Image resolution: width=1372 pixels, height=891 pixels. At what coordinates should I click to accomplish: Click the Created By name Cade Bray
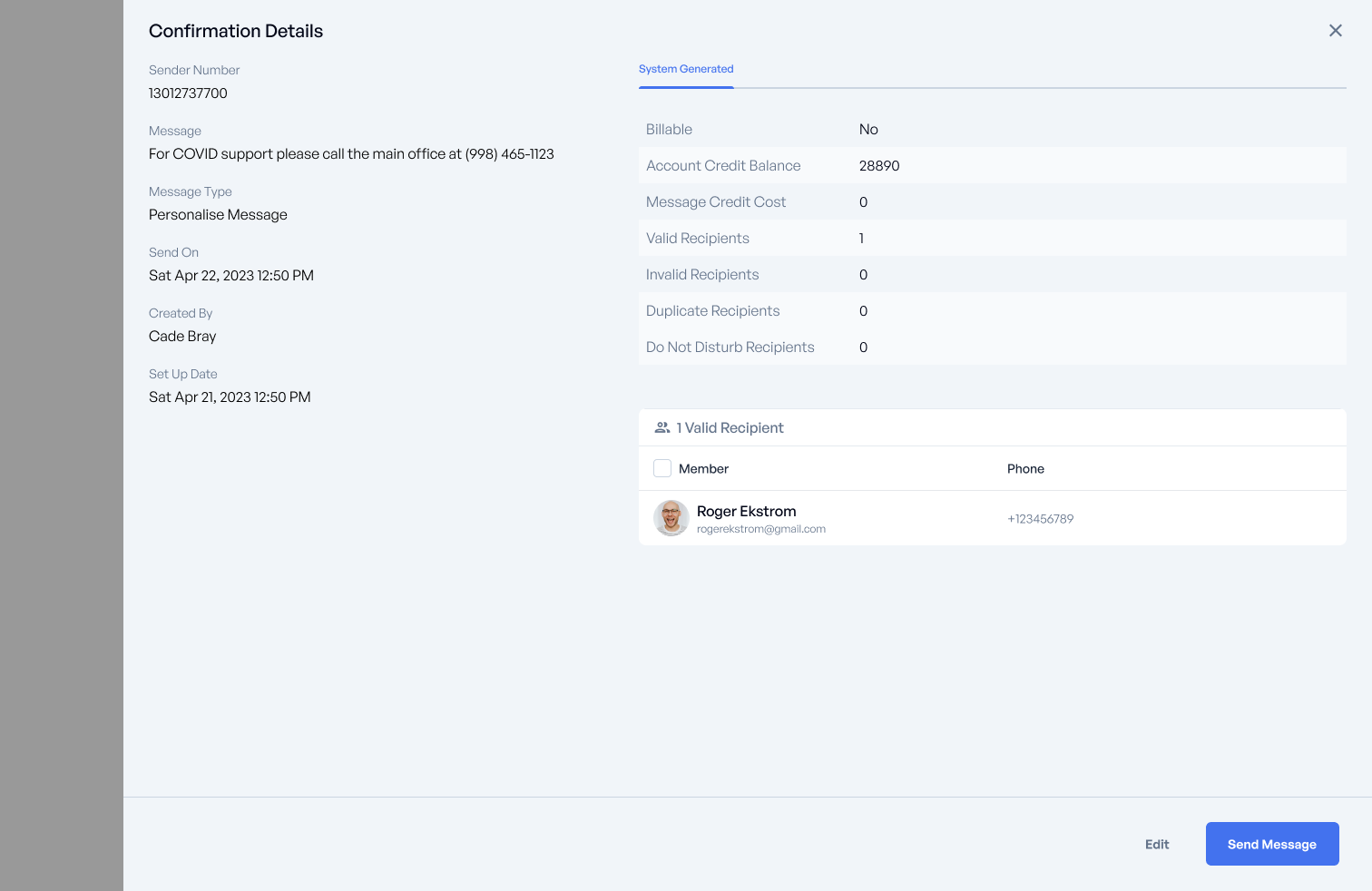pos(182,336)
